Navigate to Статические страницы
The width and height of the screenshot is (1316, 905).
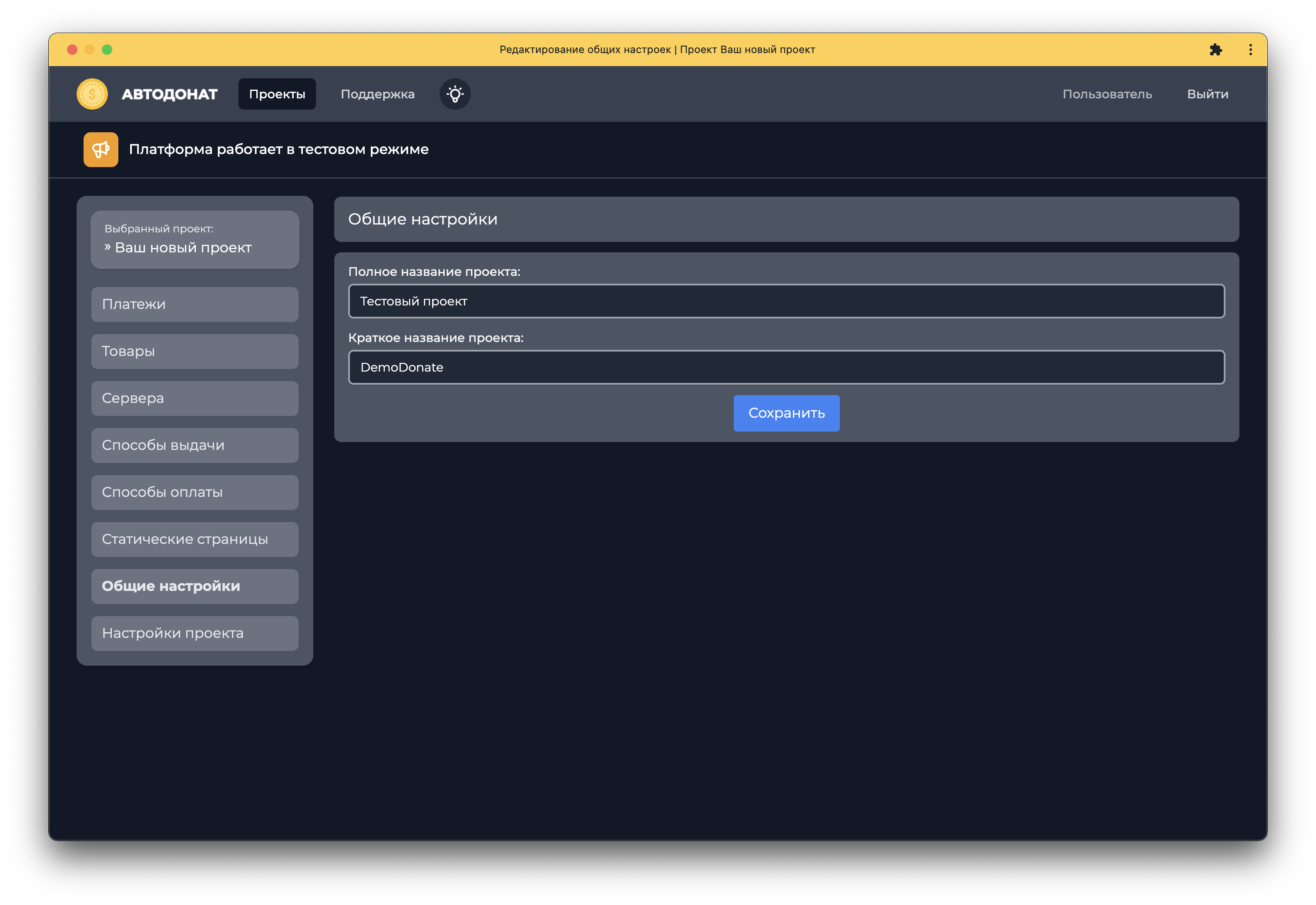point(195,540)
